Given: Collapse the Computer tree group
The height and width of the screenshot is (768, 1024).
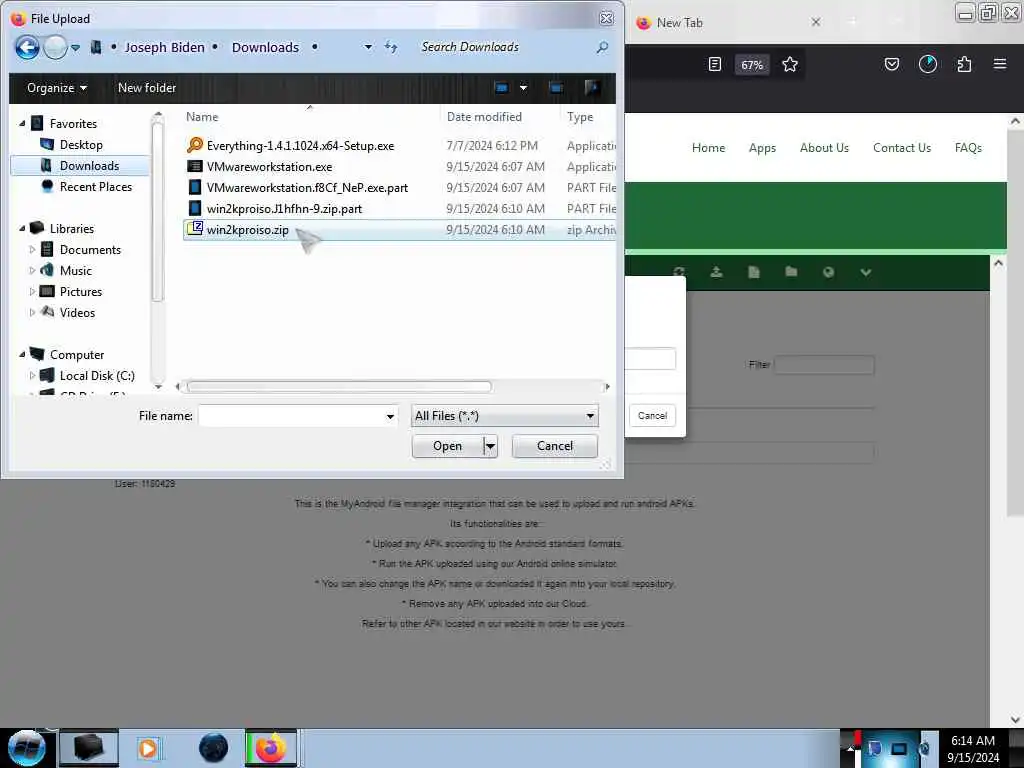Looking at the screenshot, I should [x=22, y=355].
